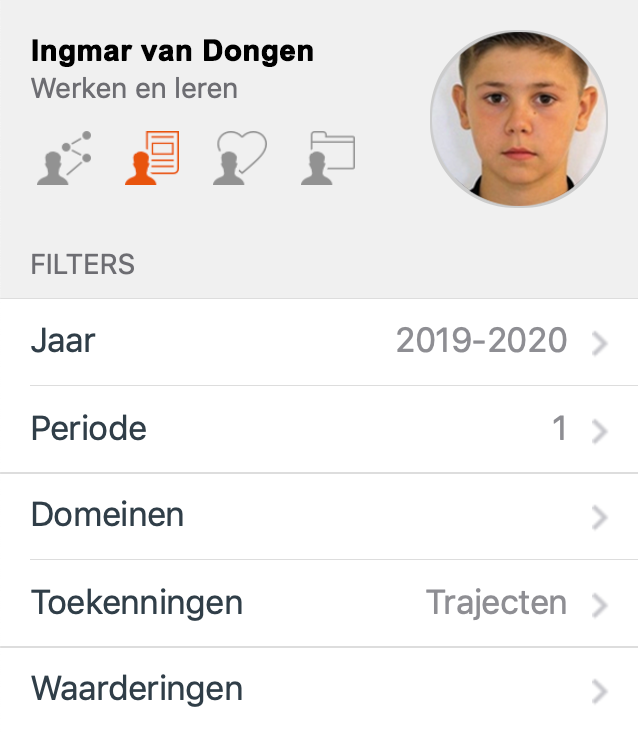
Task: Expand the Waarderingen filter chevron
Action: (x=599, y=691)
